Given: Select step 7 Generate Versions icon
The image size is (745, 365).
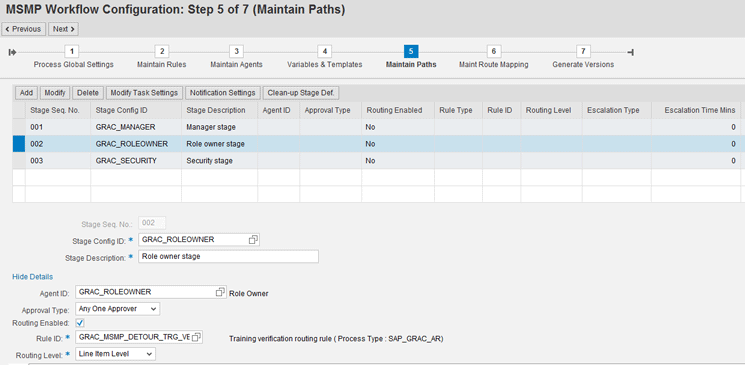Looking at the screenshot, I should (x=583, y=51).
